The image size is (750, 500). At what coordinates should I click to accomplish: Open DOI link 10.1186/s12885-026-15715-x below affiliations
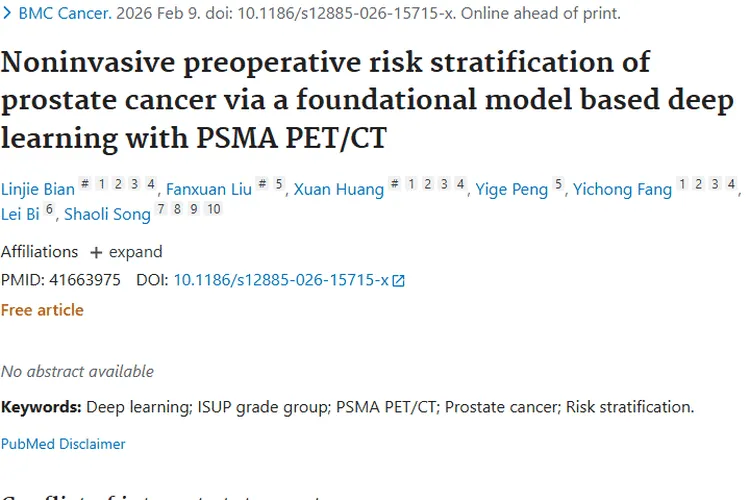tap(281, 280)
